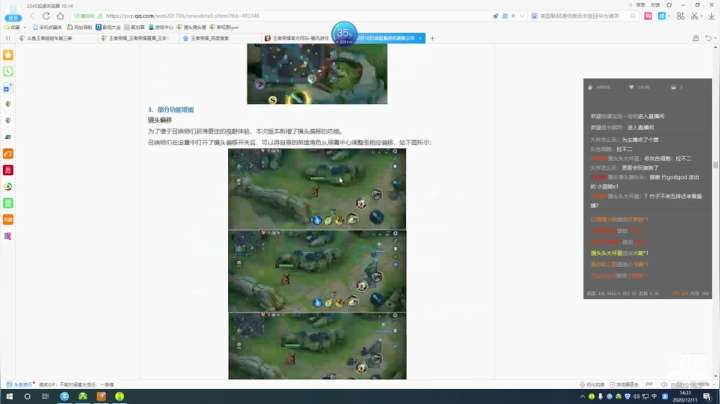This screenshot has height=404, width=720.
Task: Click the 头条资讯 status bar item
Action: tap(21, 384)
